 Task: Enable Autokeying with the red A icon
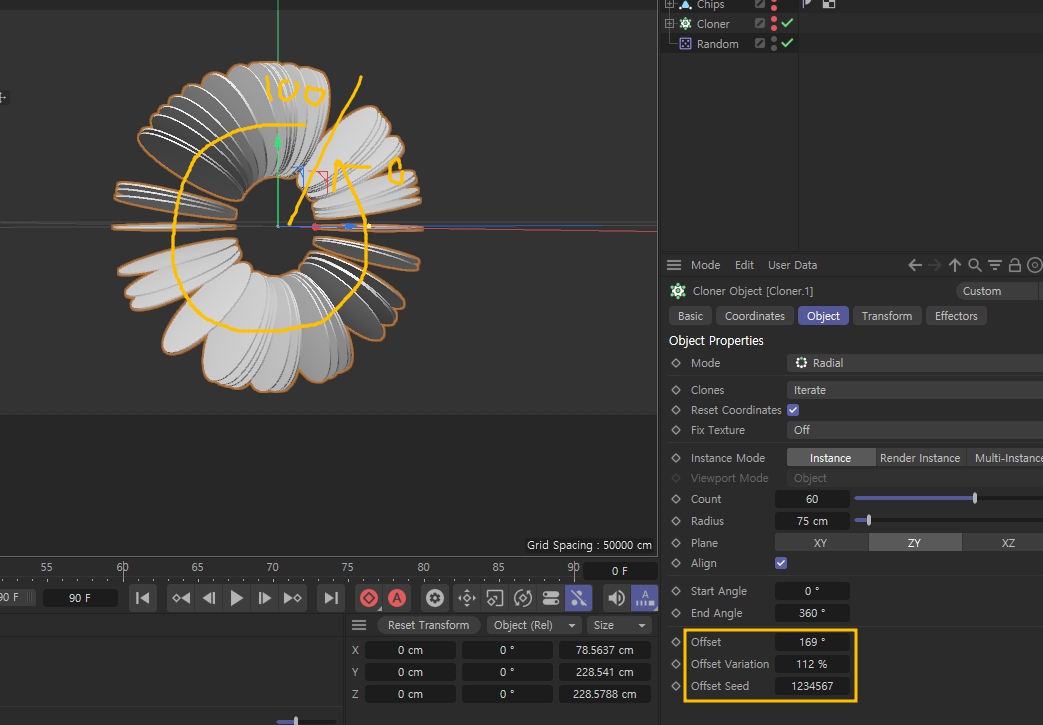(397, 597)
